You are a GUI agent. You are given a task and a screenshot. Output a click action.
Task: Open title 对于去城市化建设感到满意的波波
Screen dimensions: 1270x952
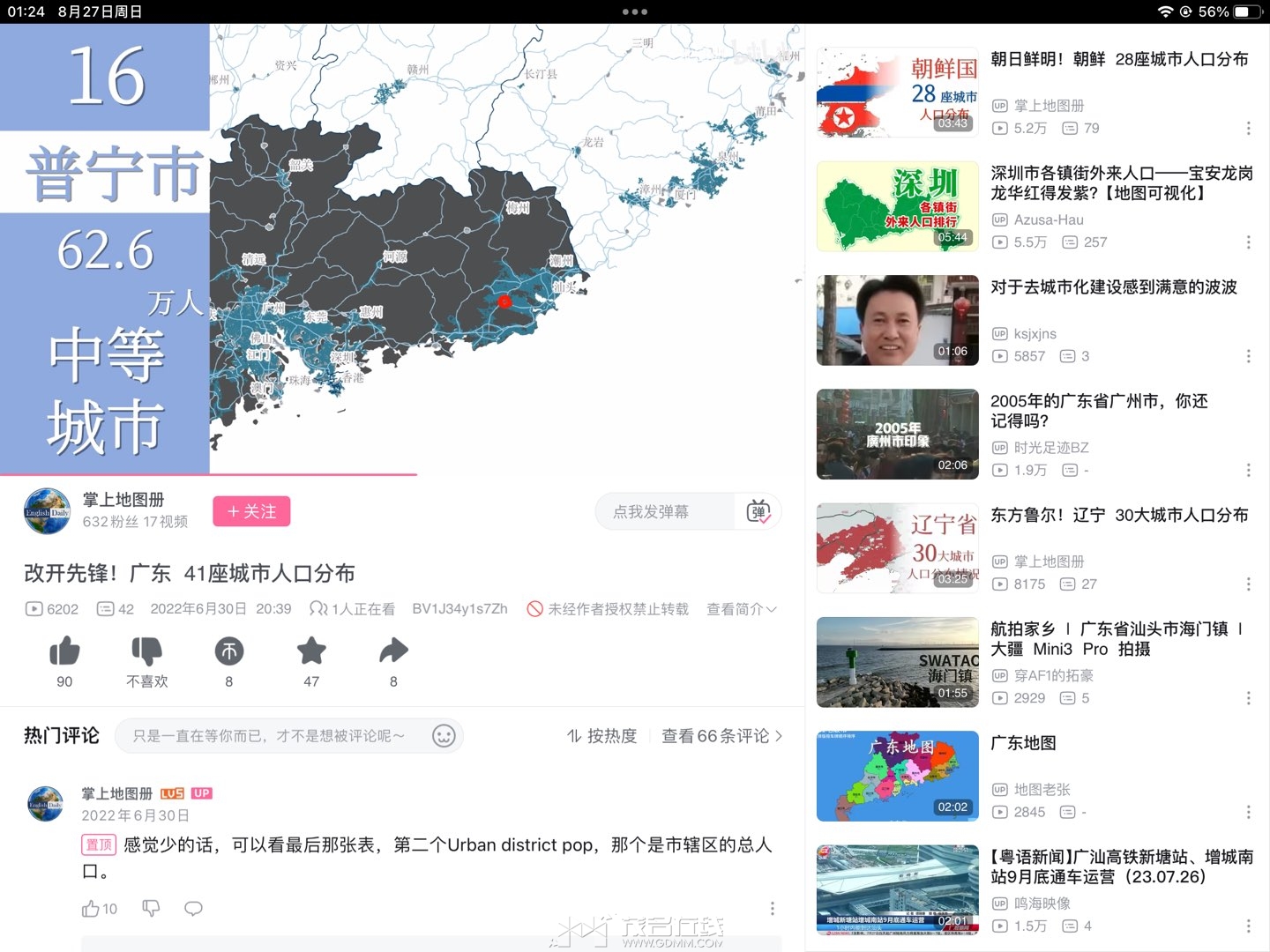point(1114,287)
